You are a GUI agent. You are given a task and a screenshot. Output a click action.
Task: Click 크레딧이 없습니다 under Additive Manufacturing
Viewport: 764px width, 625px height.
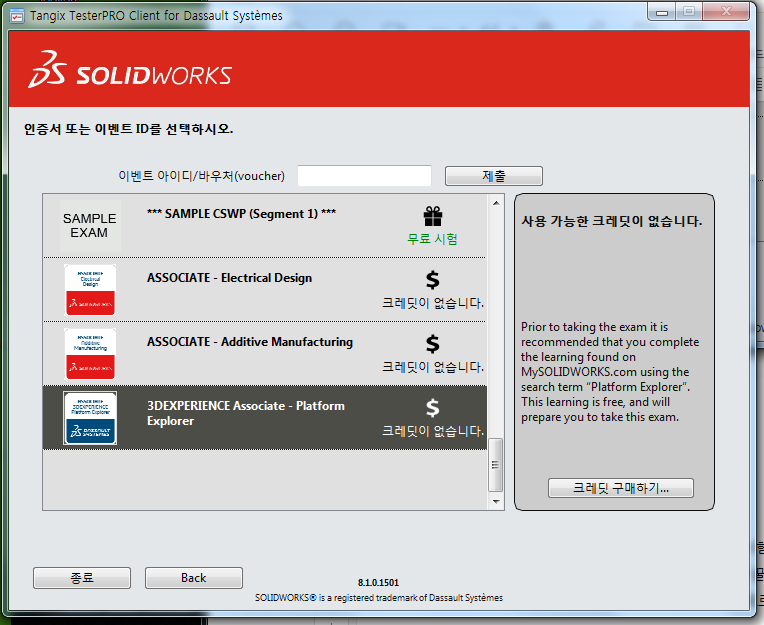(433, 367)
